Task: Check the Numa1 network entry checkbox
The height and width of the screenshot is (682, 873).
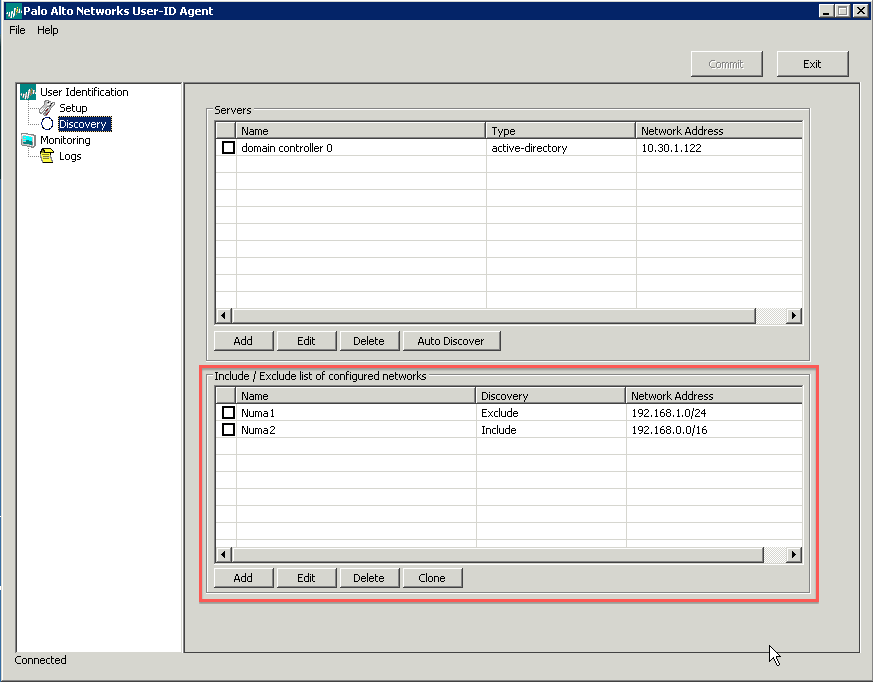Action: click(x=226, y=412)
